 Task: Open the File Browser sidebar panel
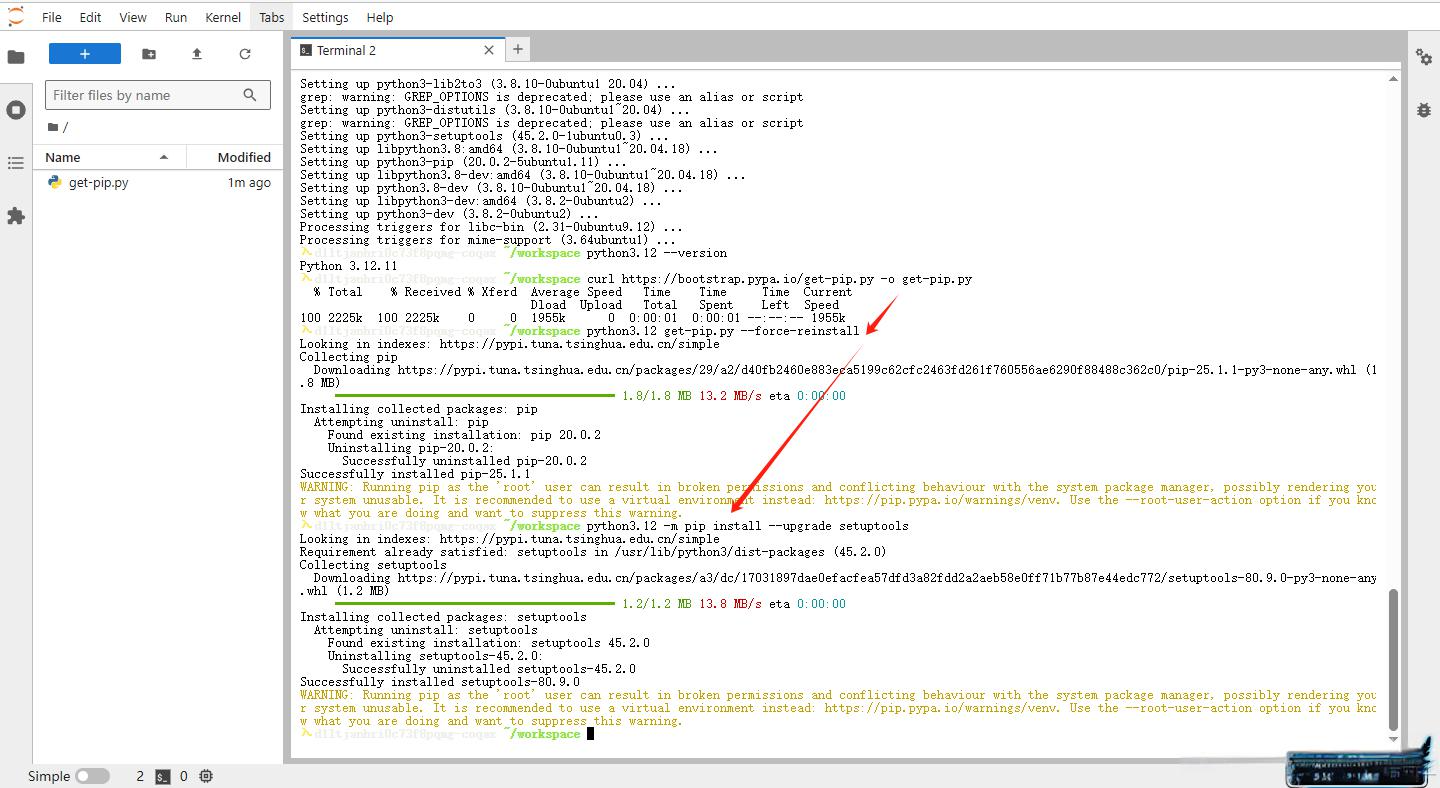pos(16,57)
